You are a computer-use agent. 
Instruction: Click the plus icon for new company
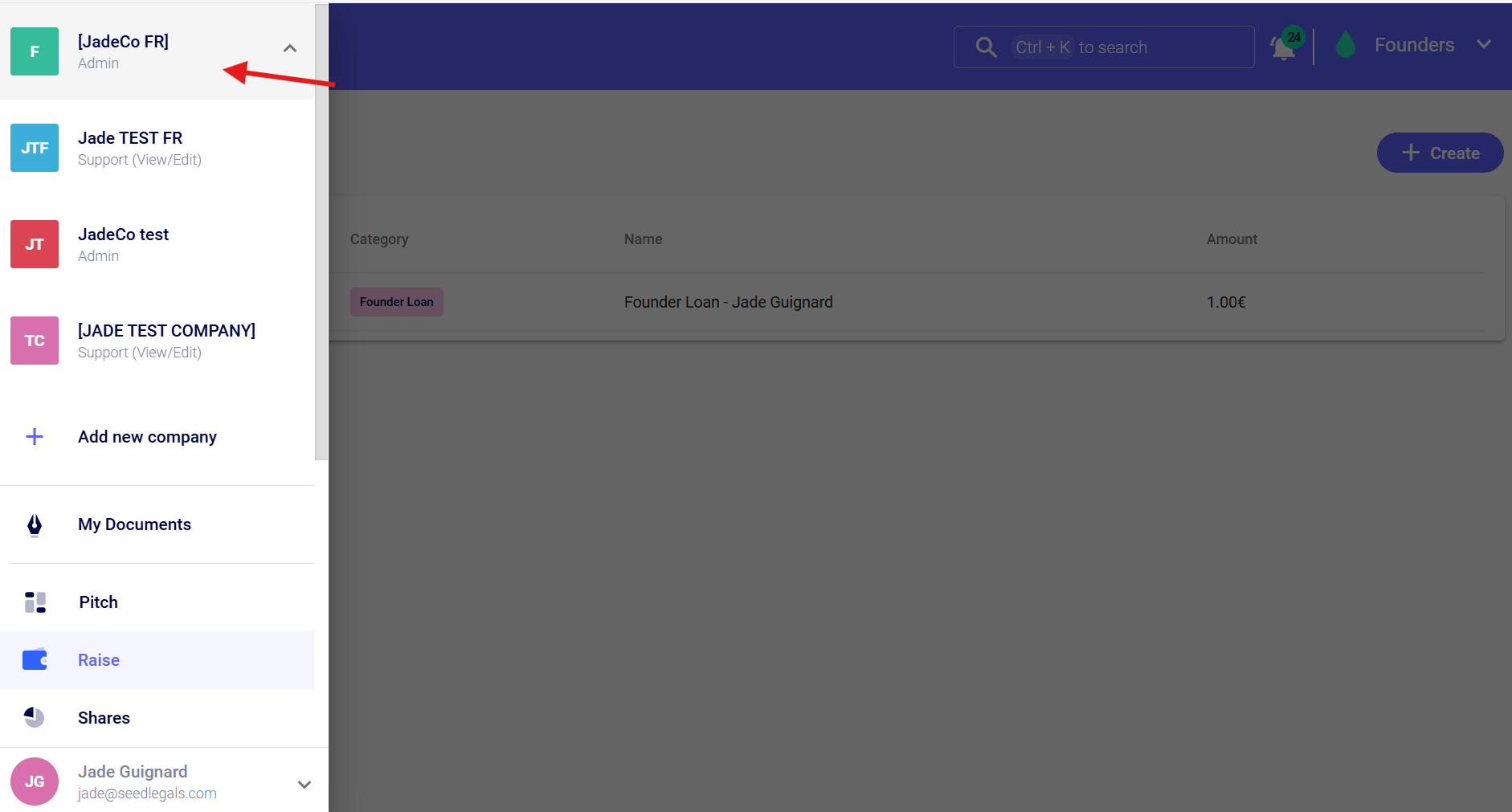coord(35,437)
